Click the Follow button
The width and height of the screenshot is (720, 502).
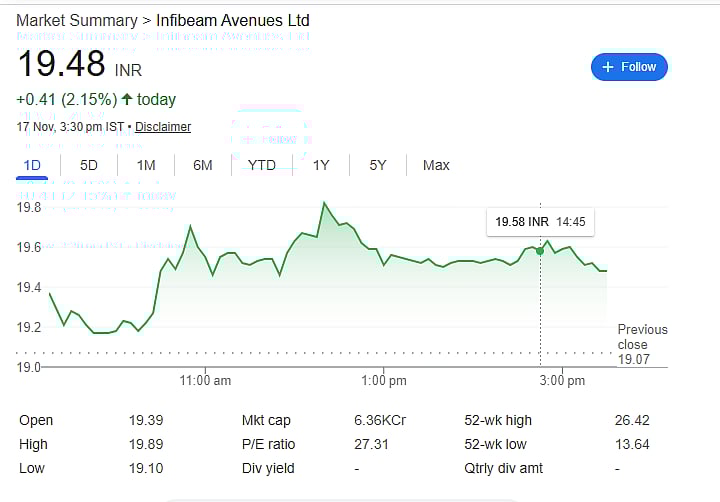point(629,67)
